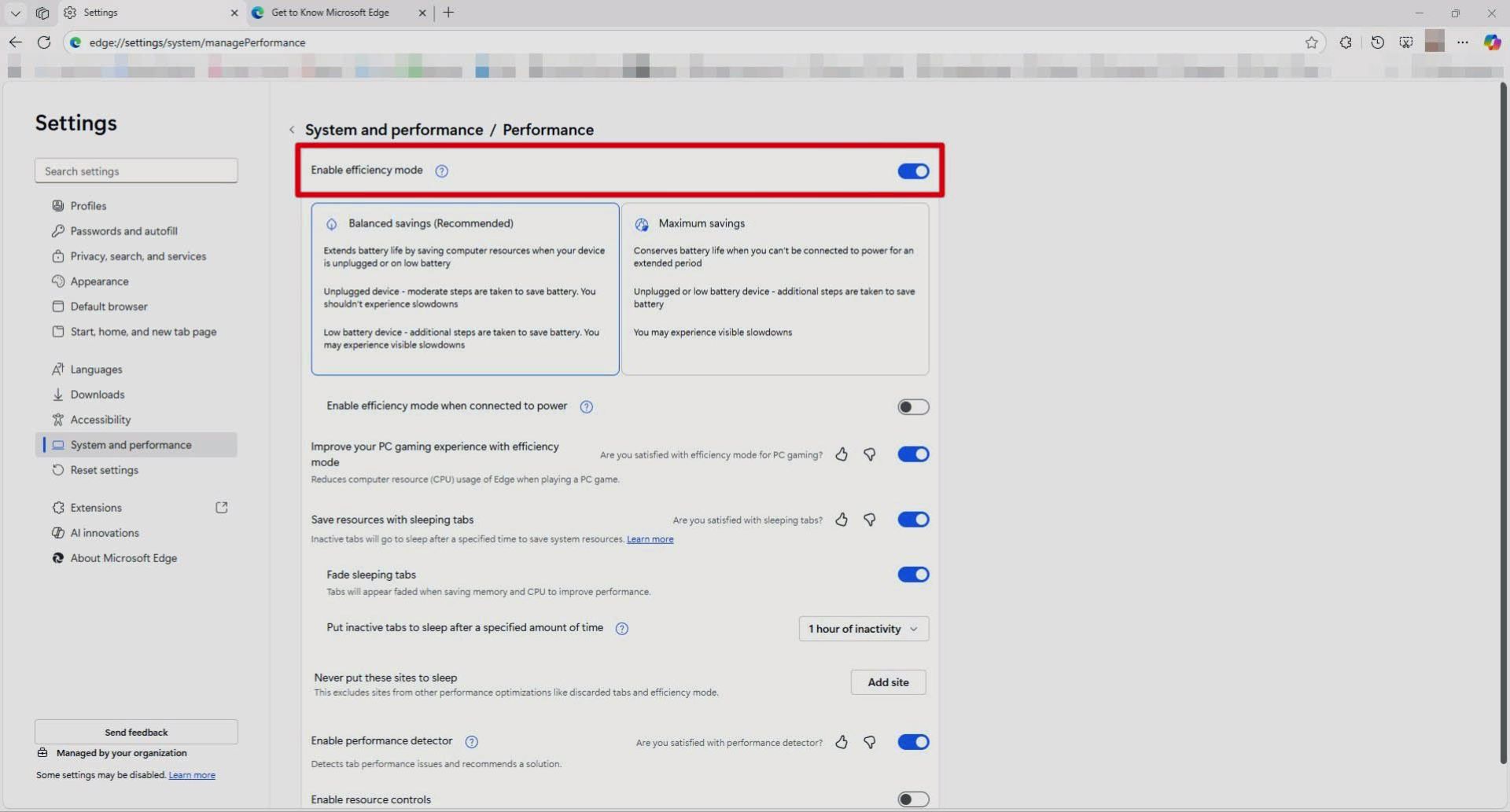Image resolution: width=1510 pixels, height=812 pixels.
Task: Click the Add site button
Action: 887,682
